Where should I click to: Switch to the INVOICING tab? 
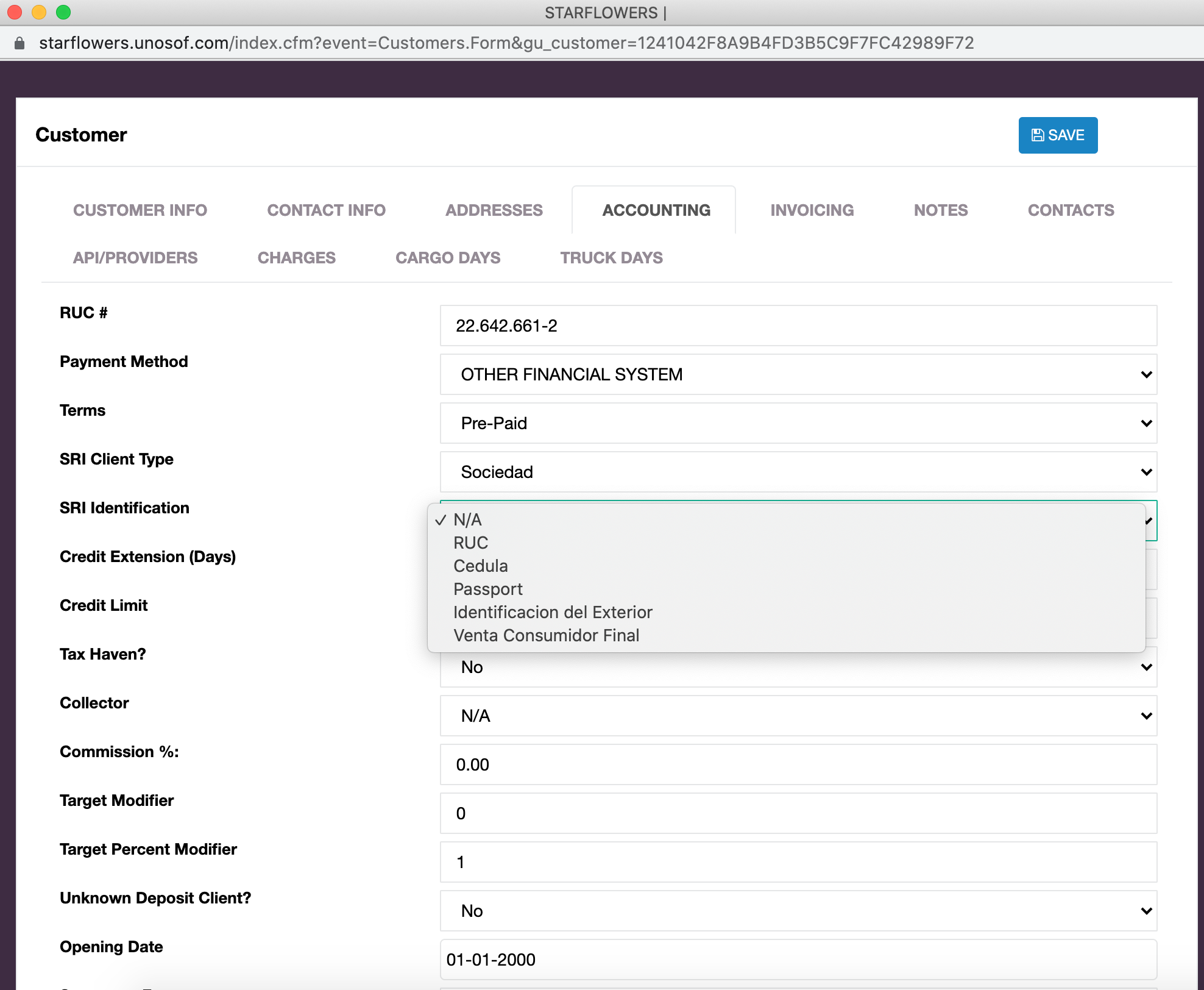tap(812, 210)
